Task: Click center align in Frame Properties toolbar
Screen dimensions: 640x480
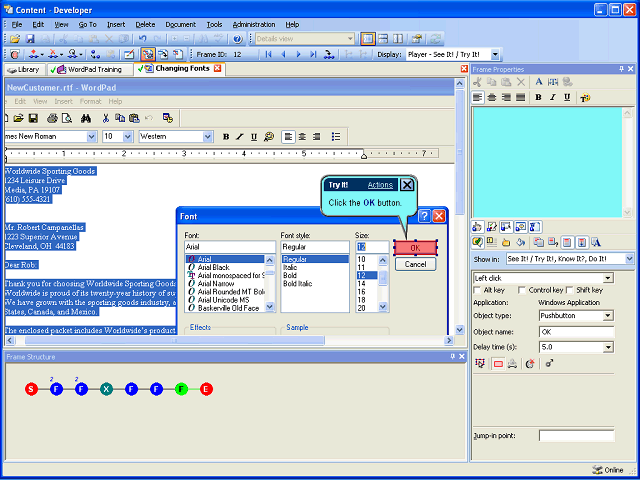Action: coord(492,98)
